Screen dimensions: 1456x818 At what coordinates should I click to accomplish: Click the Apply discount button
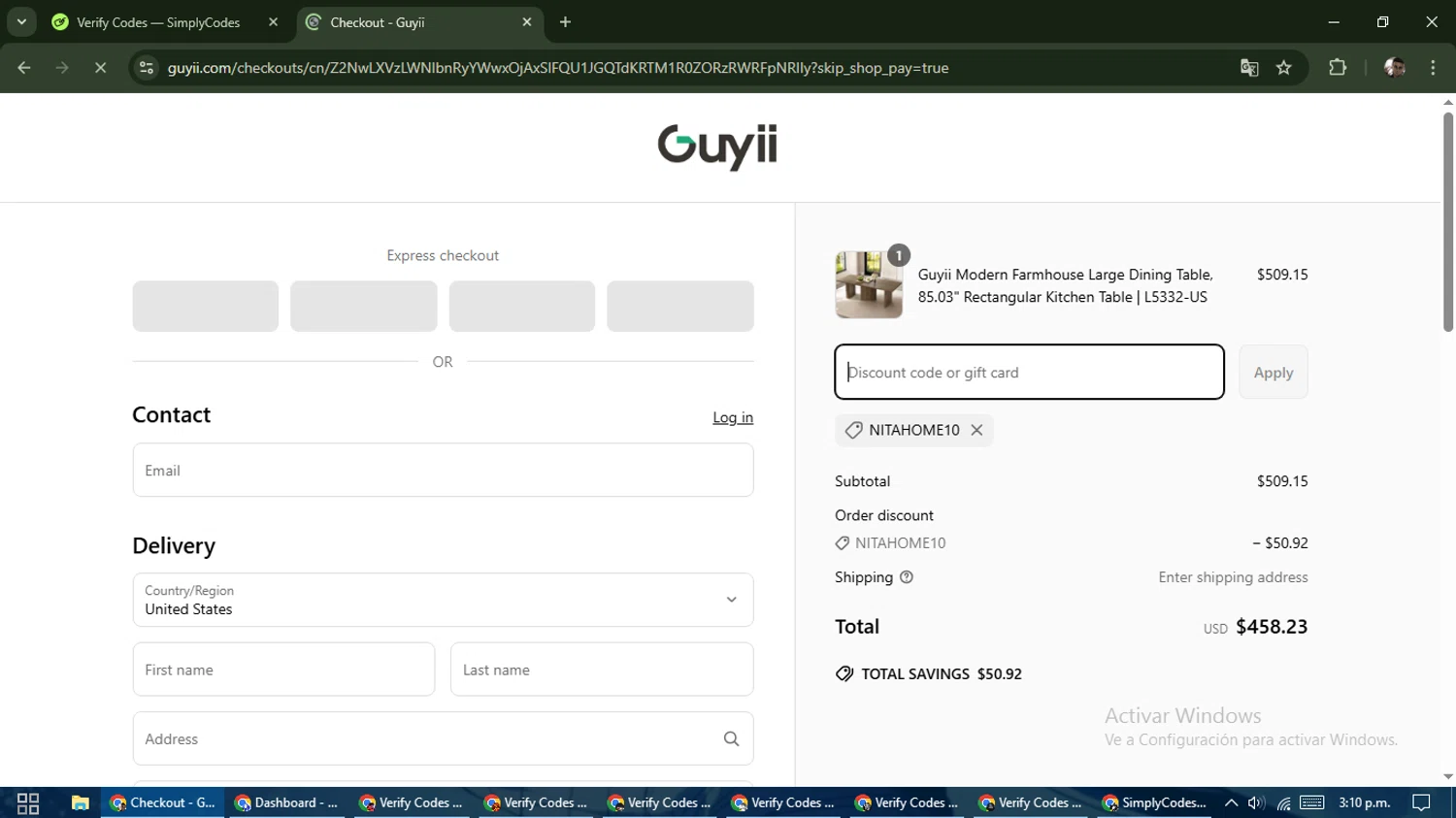[x=1274, y=372]
